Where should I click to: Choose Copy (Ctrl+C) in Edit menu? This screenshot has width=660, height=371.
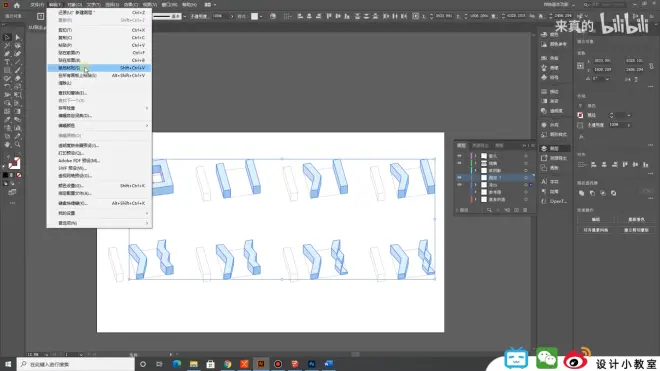click(x=99, y=38)
